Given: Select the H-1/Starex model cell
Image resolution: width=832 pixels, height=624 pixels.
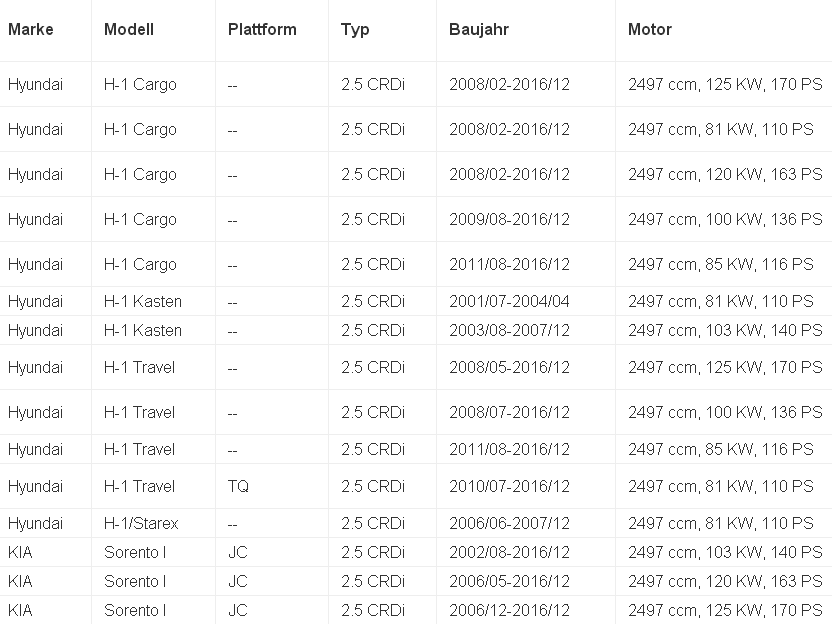Looking at the screenshot, I should 141,524.
